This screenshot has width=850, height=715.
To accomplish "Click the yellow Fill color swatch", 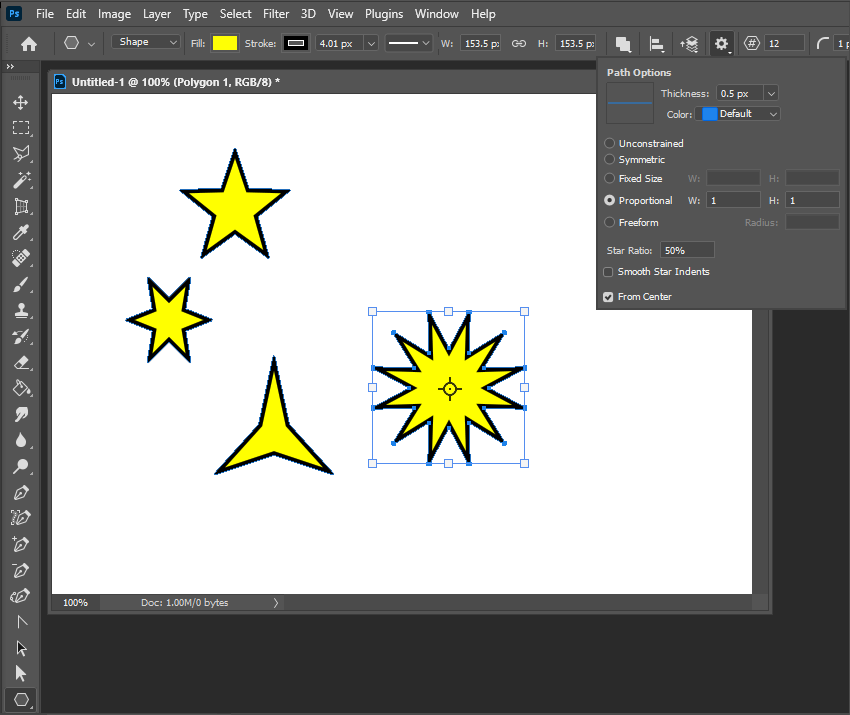I will point(225,42).
